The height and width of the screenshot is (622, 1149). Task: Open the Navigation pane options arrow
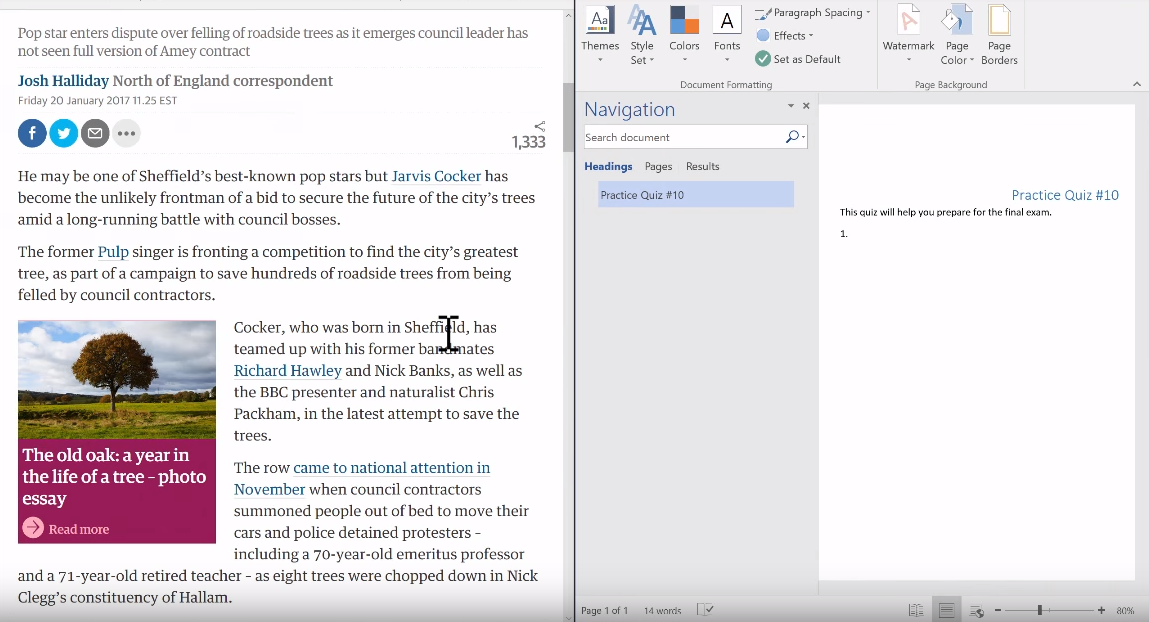[x=791, y=106]
